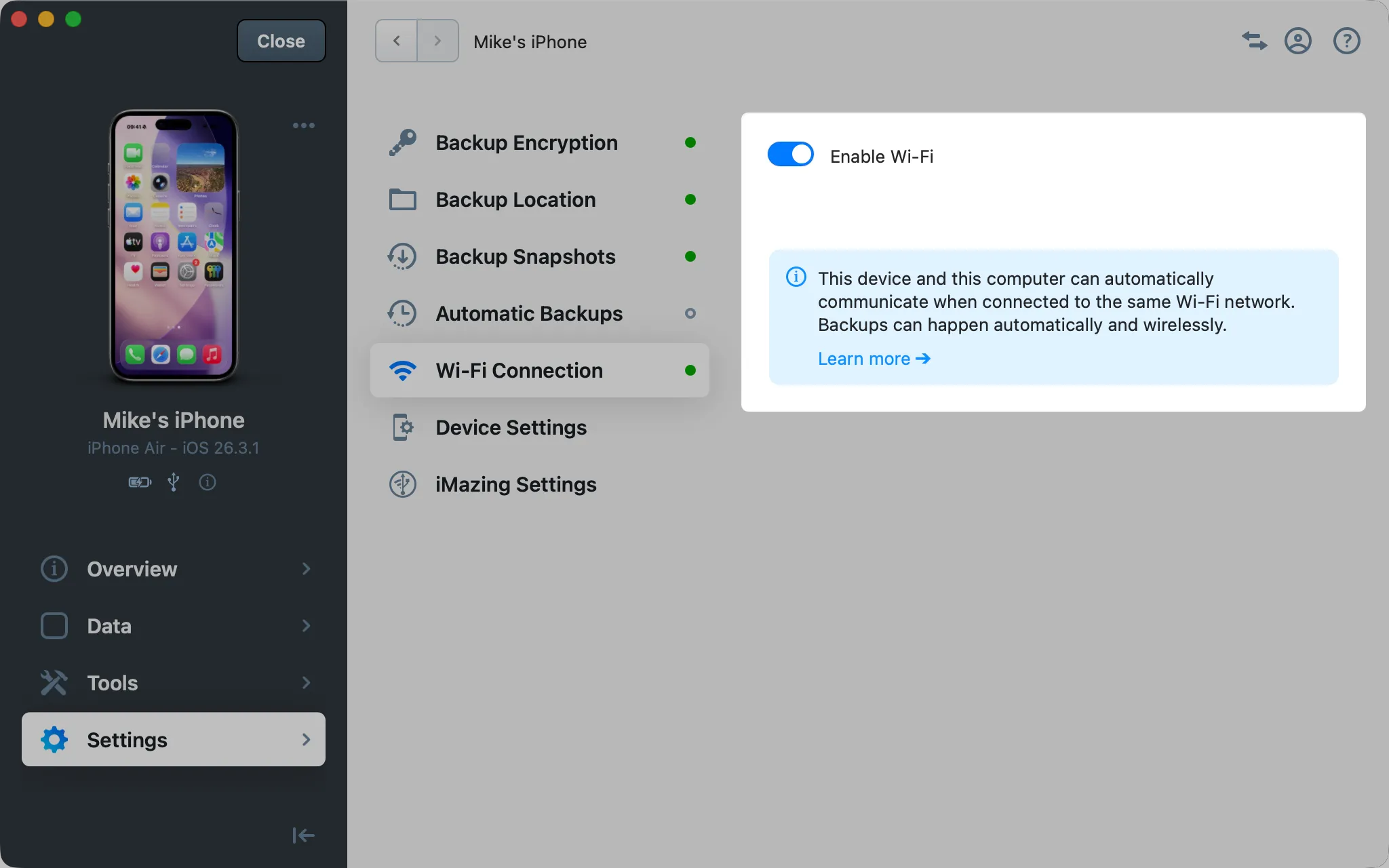Open the transfer arrows icon top right
The image size is (1389, 868).
(x=1254, y=41)
